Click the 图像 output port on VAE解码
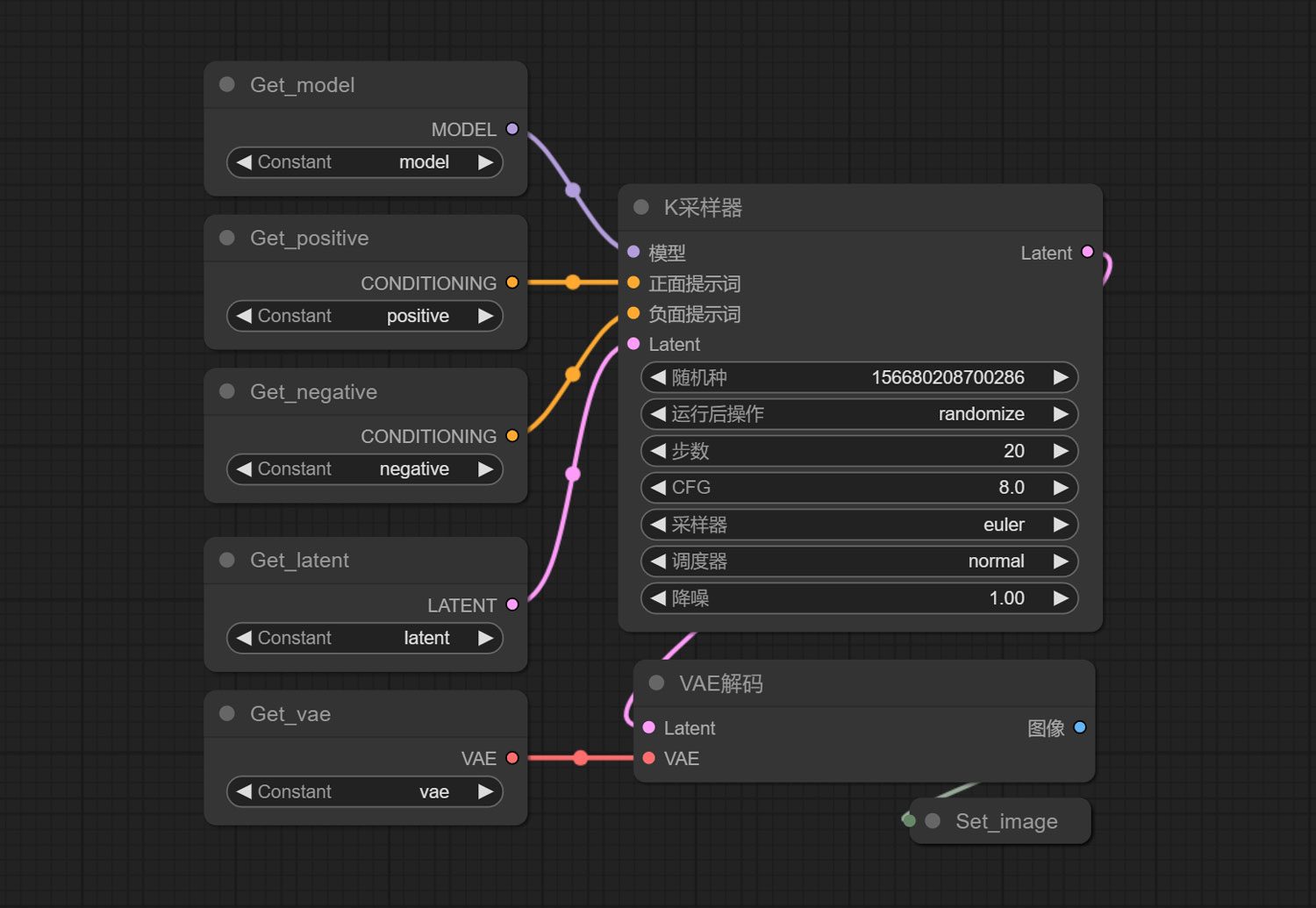The image size is (1316, 908). [x=1080, y=727]
